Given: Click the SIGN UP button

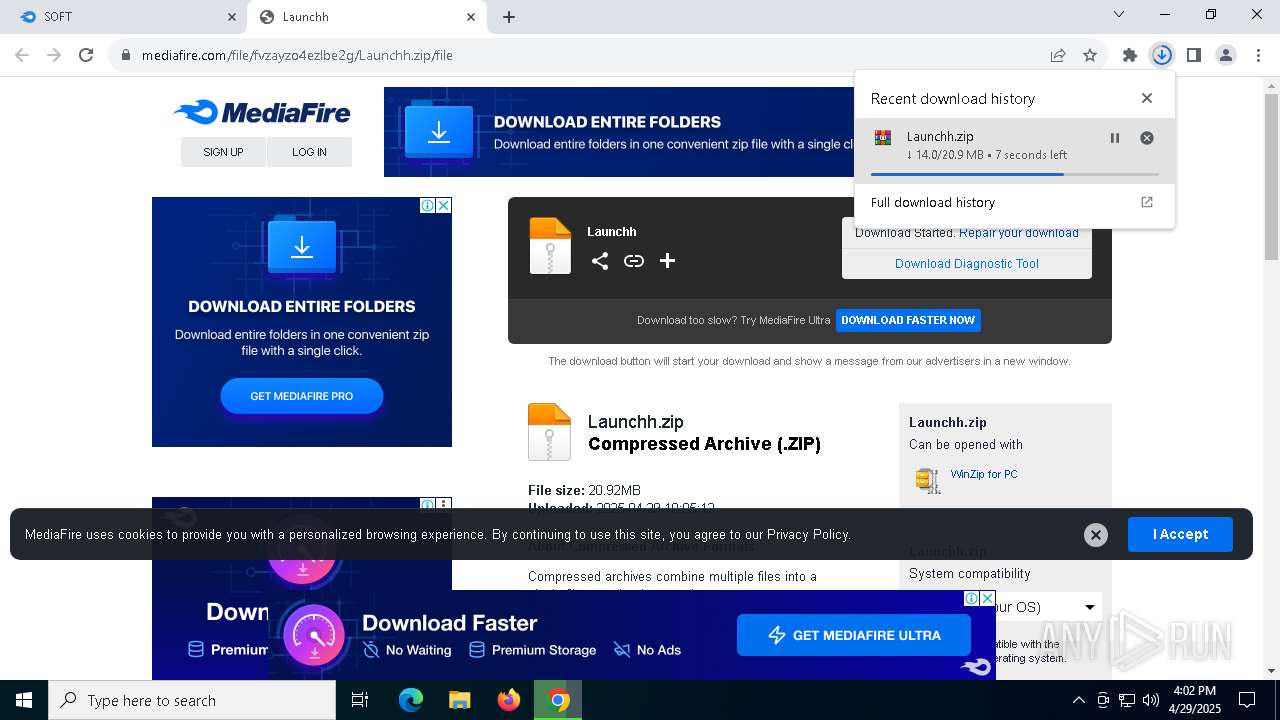Looking at the screenshot, I should [223, 152].
